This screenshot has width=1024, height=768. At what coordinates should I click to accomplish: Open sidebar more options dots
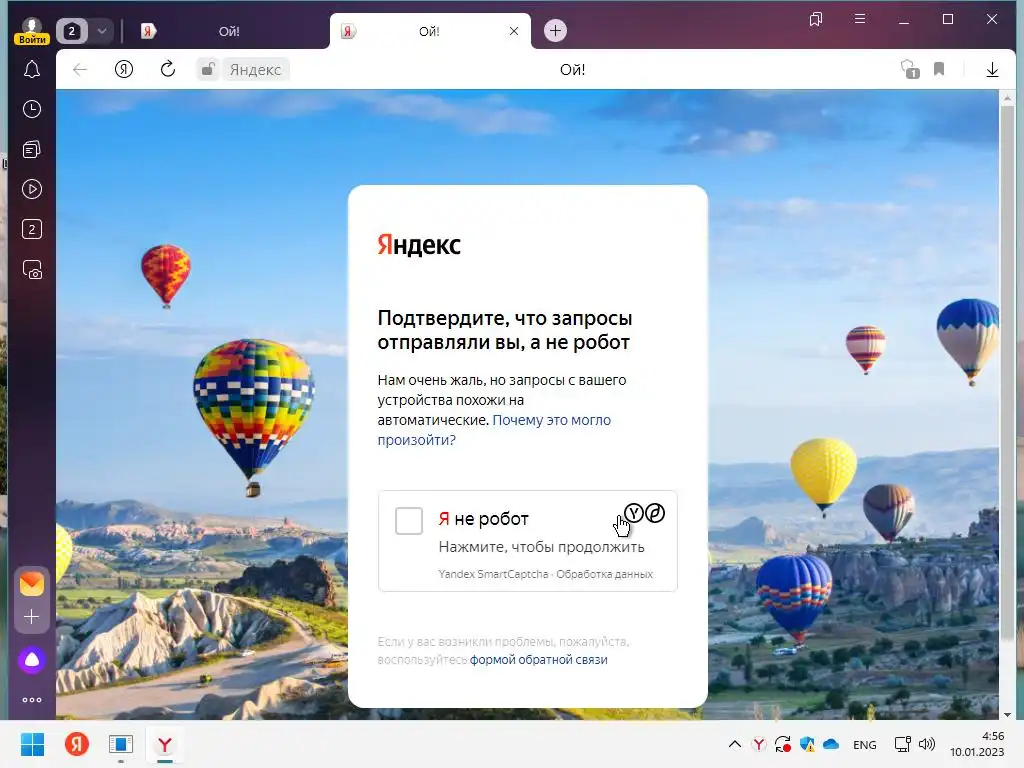click(31, 699)
